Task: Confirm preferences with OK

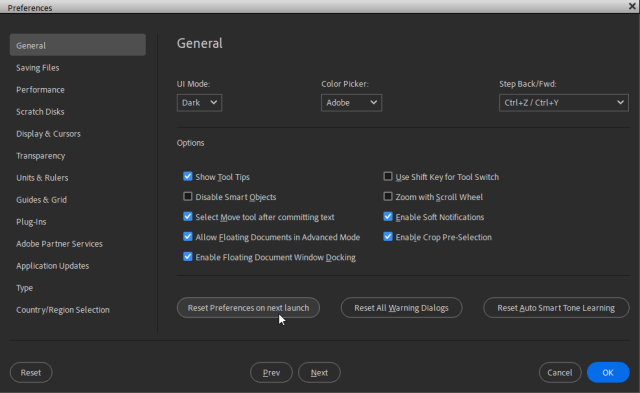Action: click(608, 373)
